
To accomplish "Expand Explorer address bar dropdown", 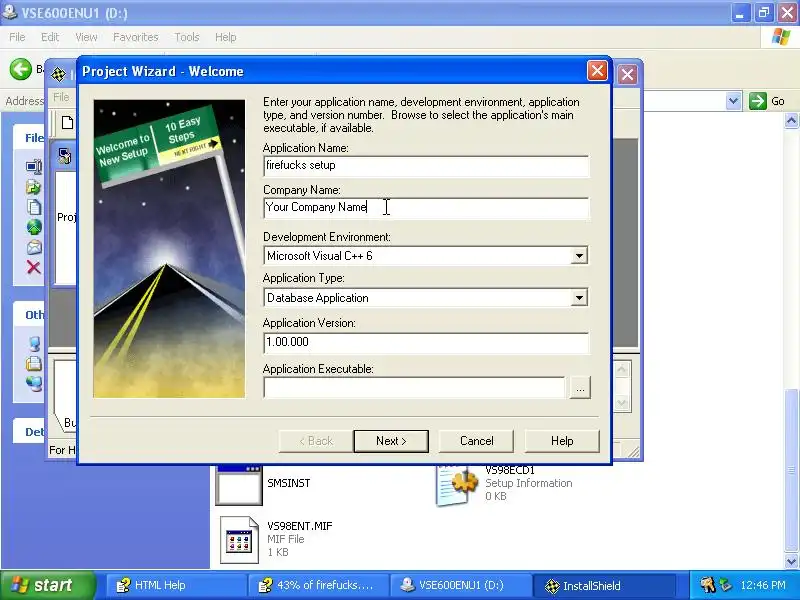I will pyautogui.click(x=733, y=101).
